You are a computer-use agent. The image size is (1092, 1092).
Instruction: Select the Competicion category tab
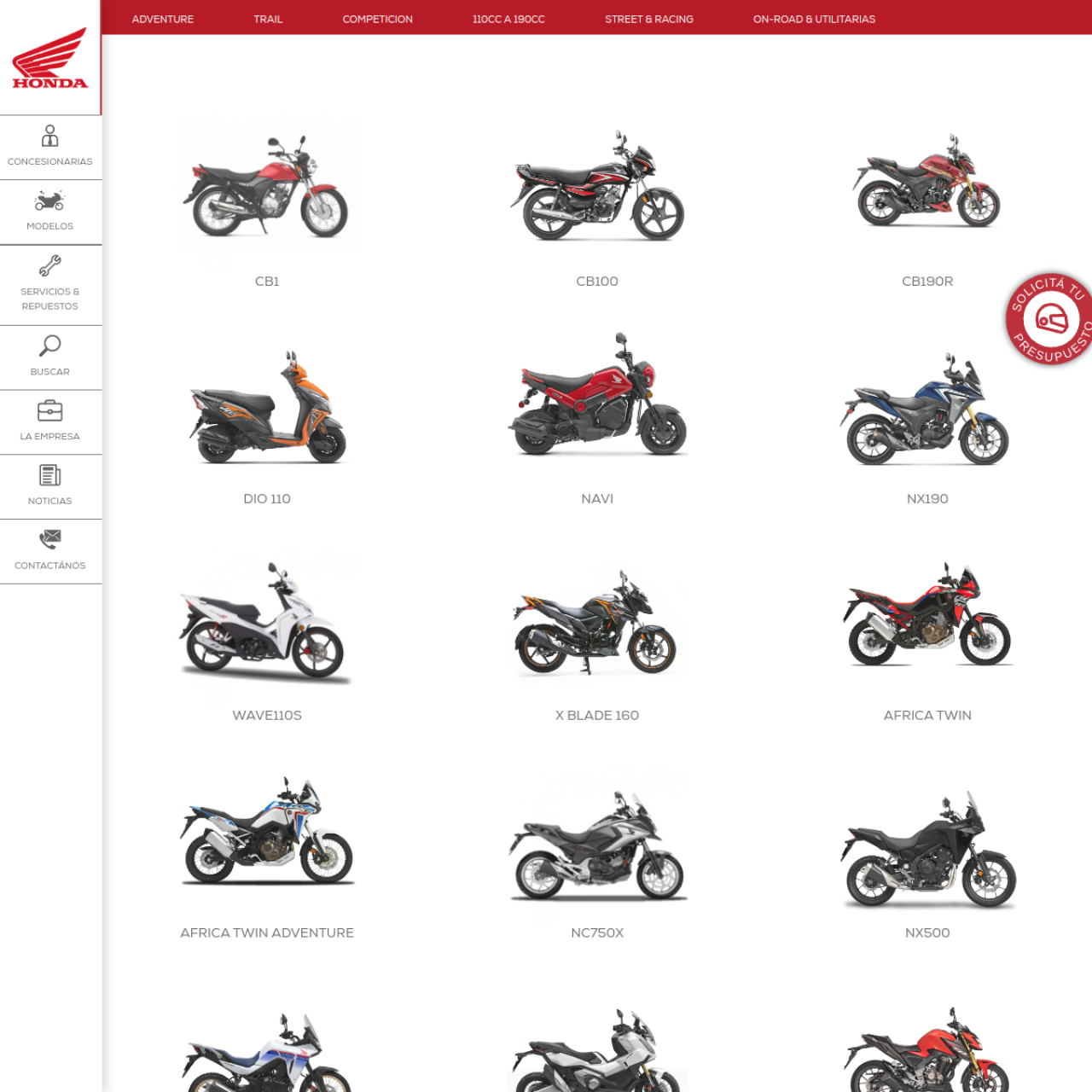coord(378,19)
